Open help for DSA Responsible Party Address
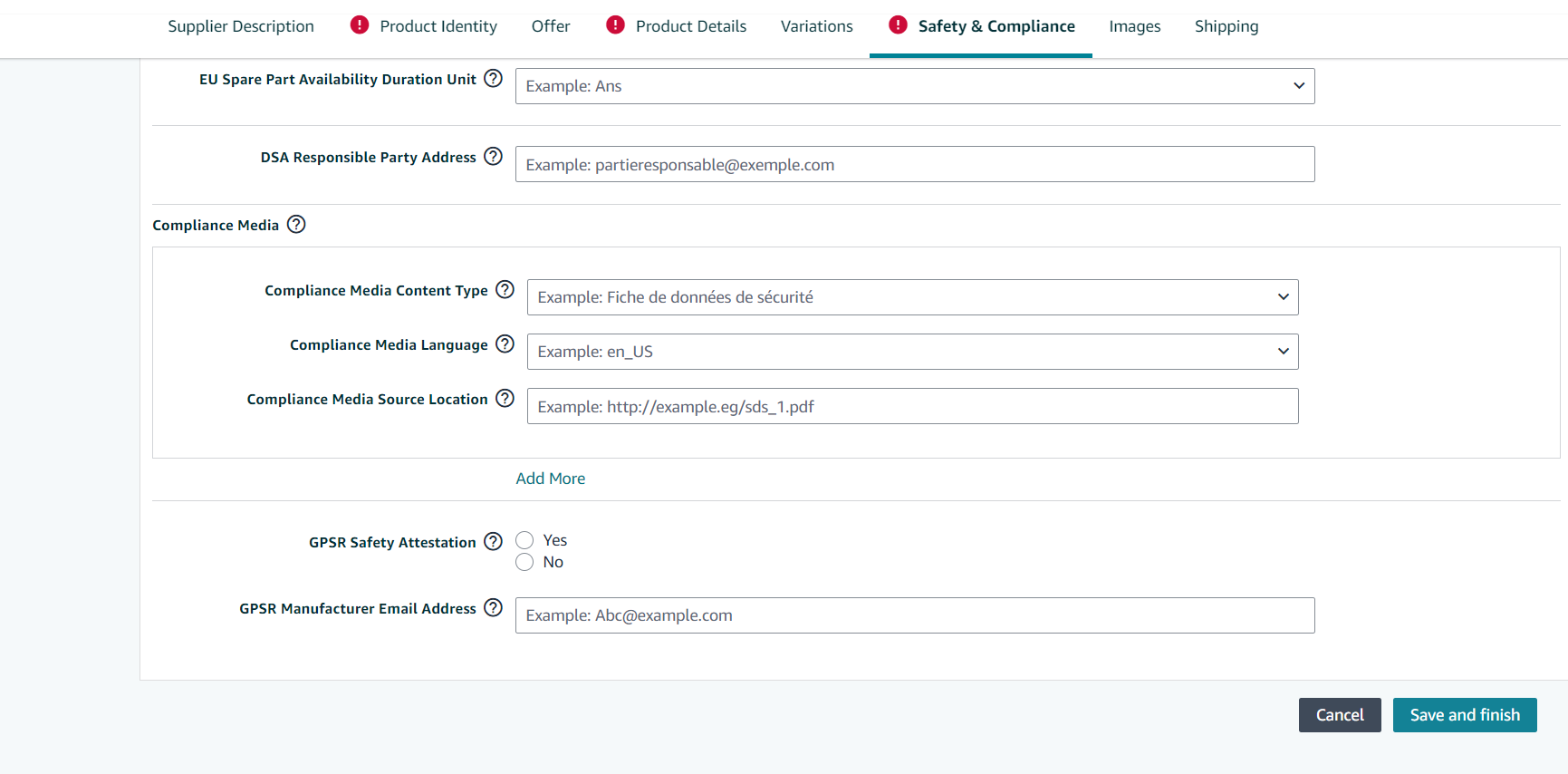 pos(493,157)
